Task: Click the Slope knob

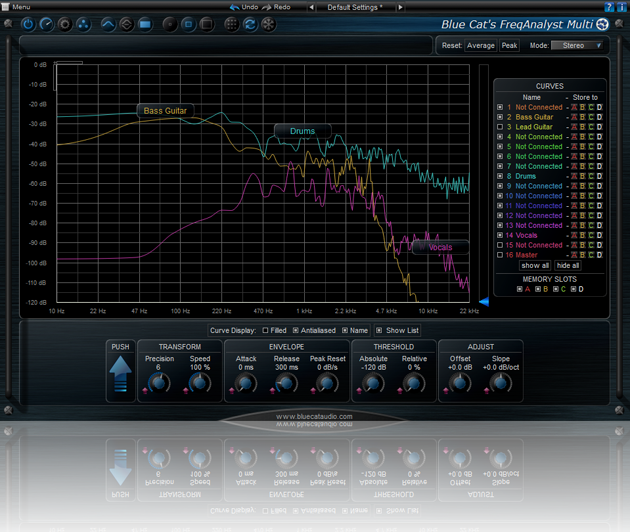Action: coord(501,383)
